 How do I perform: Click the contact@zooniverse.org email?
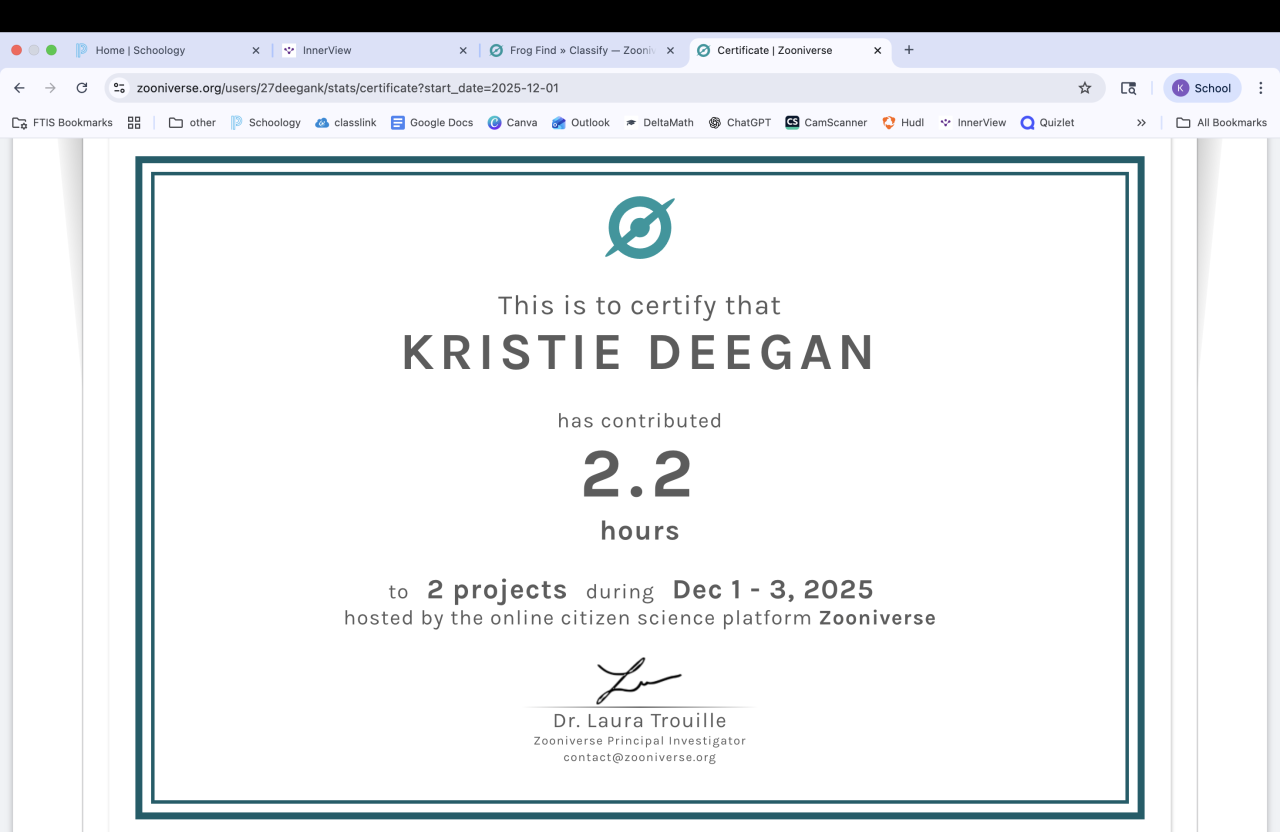[640, 757]
